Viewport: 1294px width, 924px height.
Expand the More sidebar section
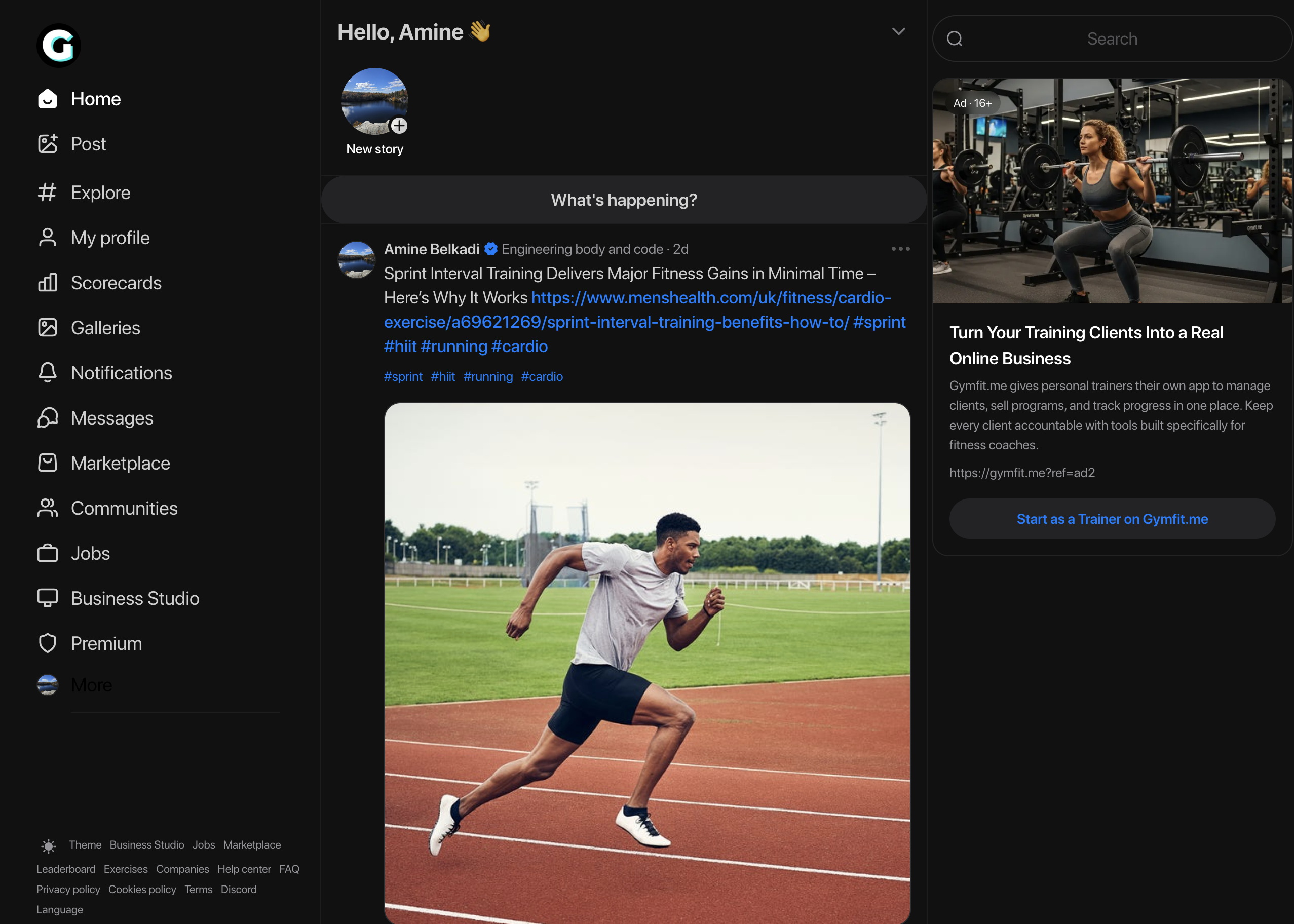(x=91, y=685)
